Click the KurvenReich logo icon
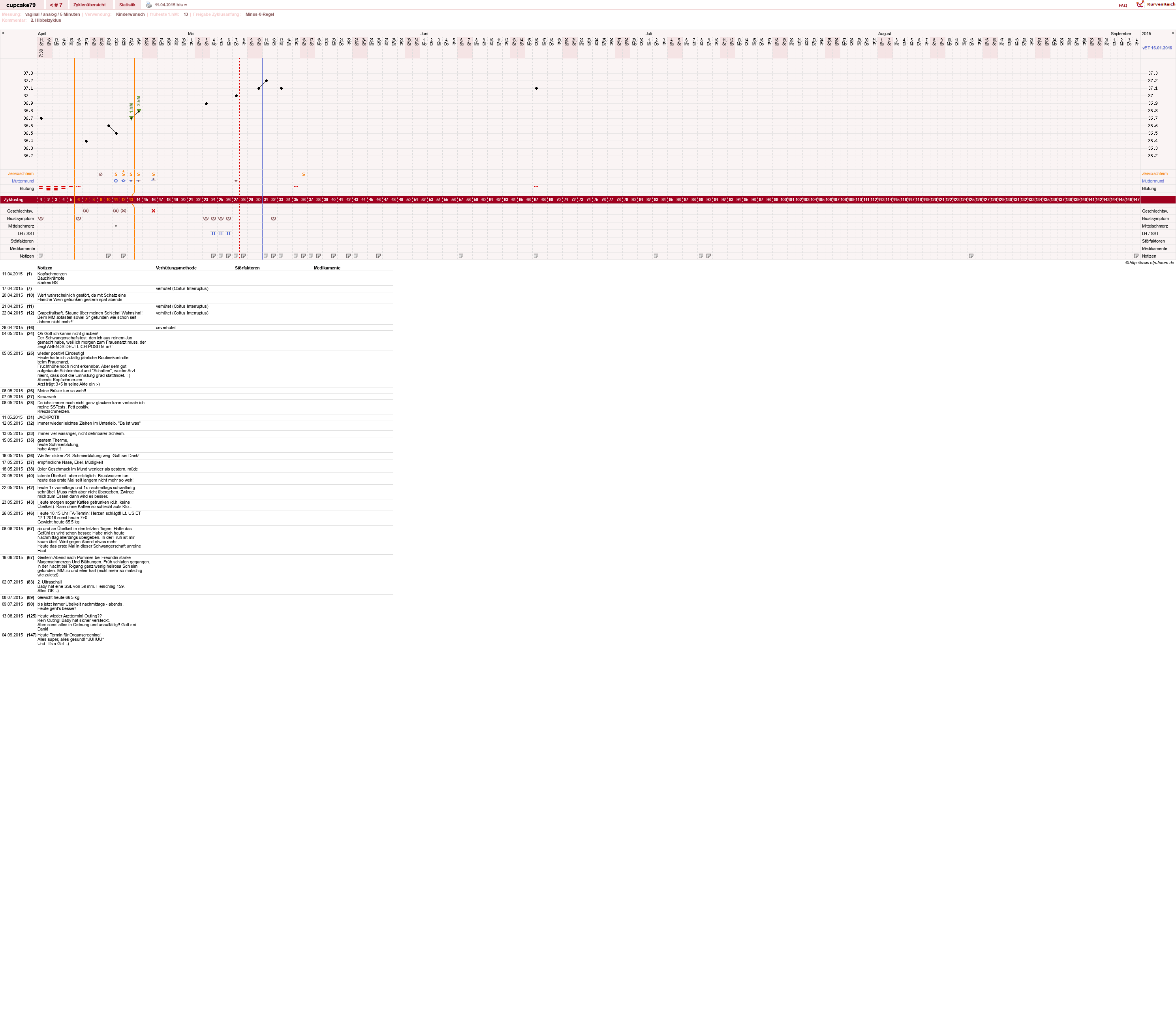The image size is (1176, 1024). click(x=1140, y=4)
